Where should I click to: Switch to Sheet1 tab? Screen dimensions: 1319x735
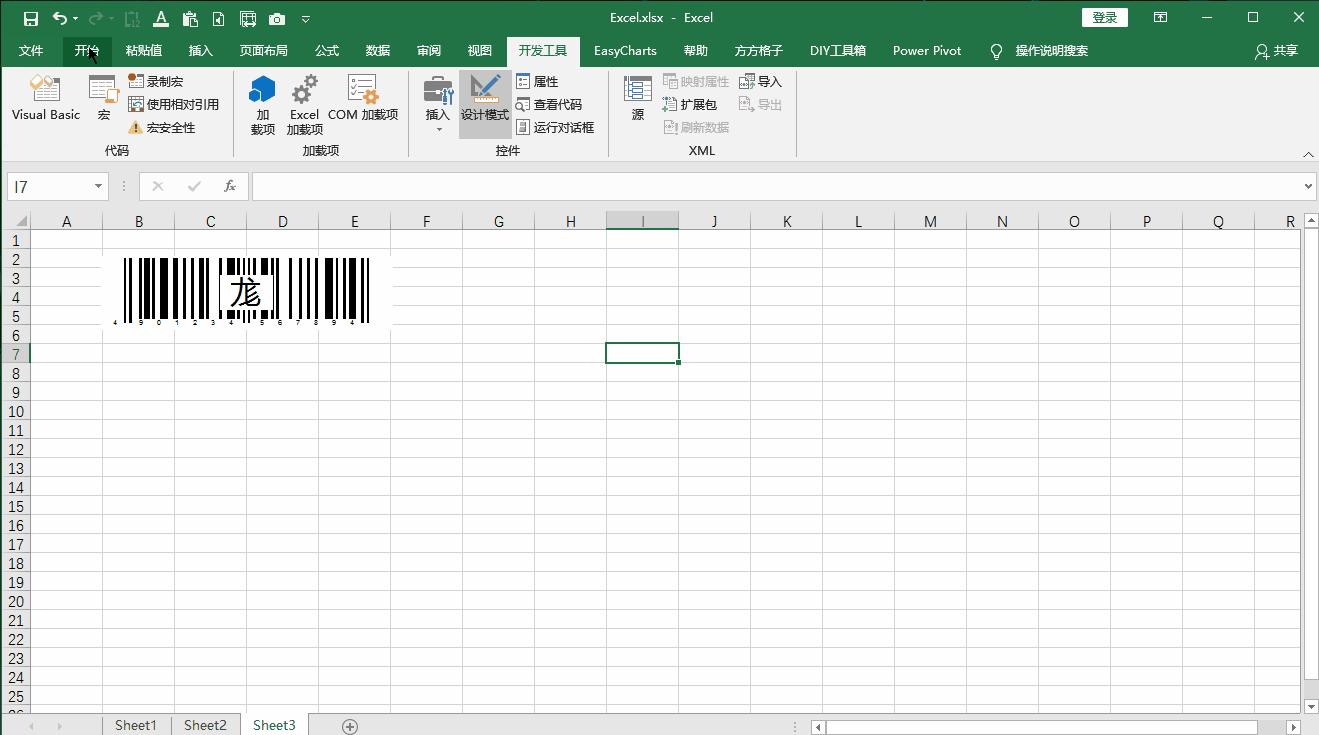pos(136,725)
